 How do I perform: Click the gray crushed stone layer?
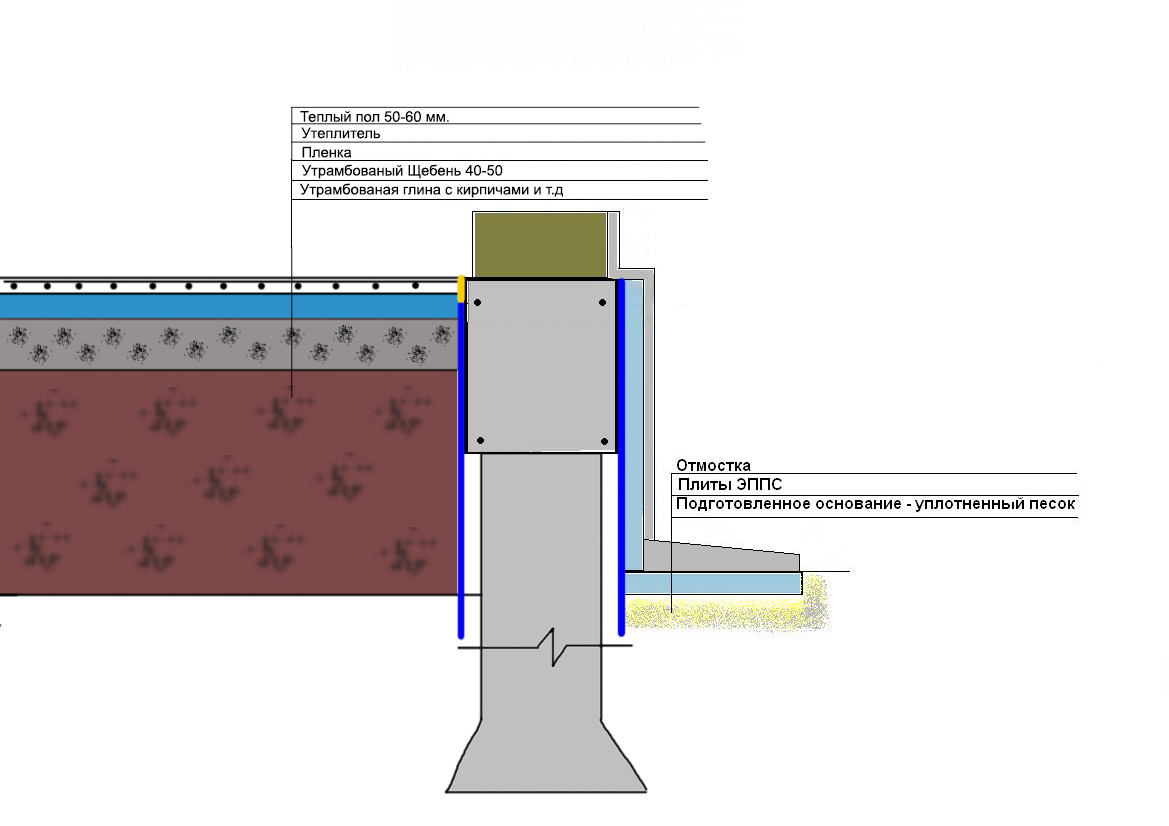click(229, 344)
